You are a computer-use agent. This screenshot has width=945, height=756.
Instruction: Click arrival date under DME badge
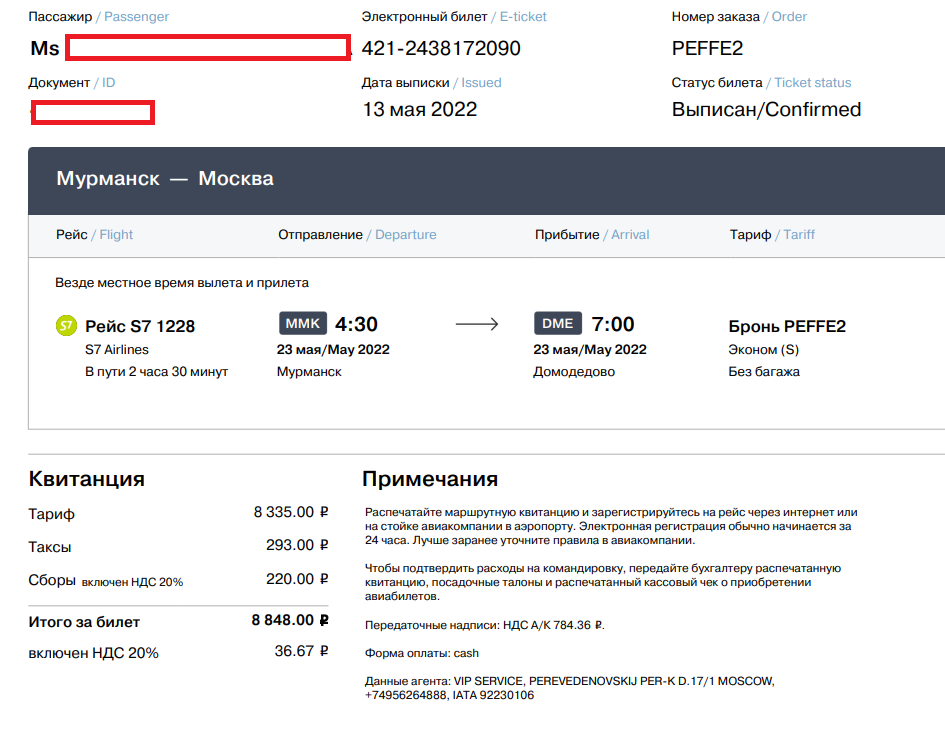589,350
